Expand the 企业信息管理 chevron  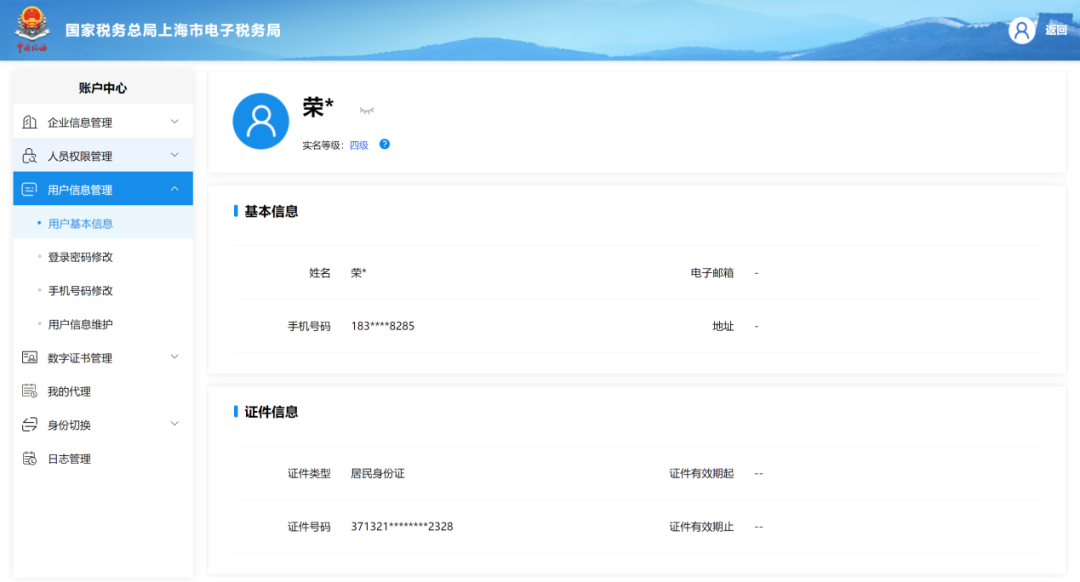click(x=174, y=122)
